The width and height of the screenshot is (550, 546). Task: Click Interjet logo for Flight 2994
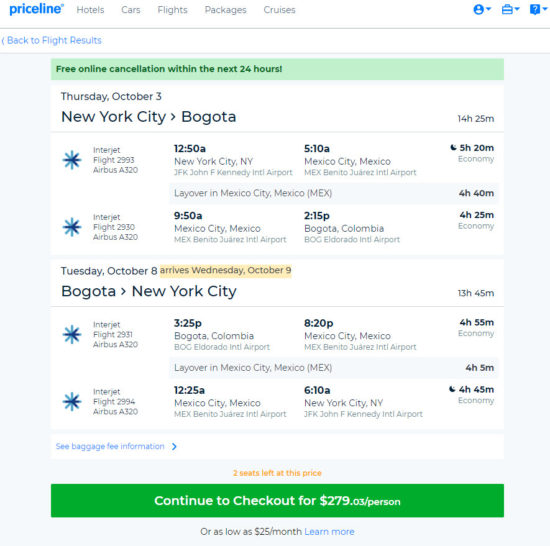tap(72, 401)
